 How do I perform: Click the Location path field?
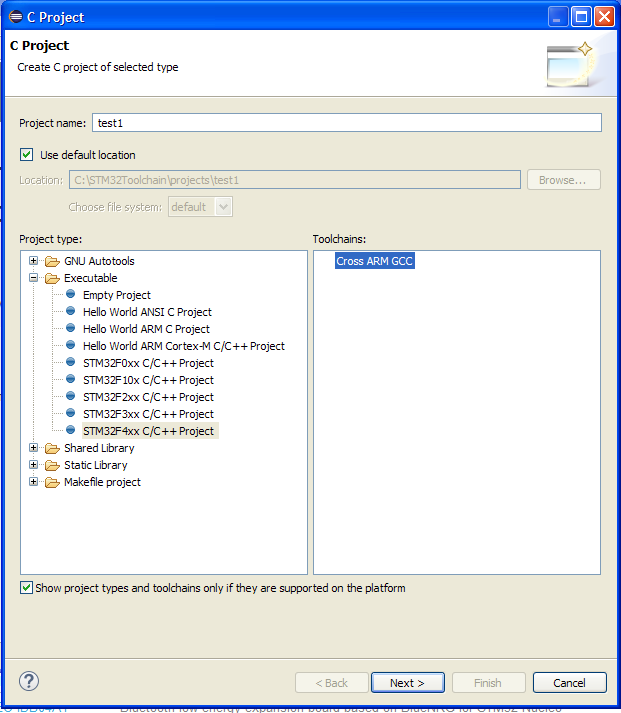pyautogui.click(x=295, y=180)
